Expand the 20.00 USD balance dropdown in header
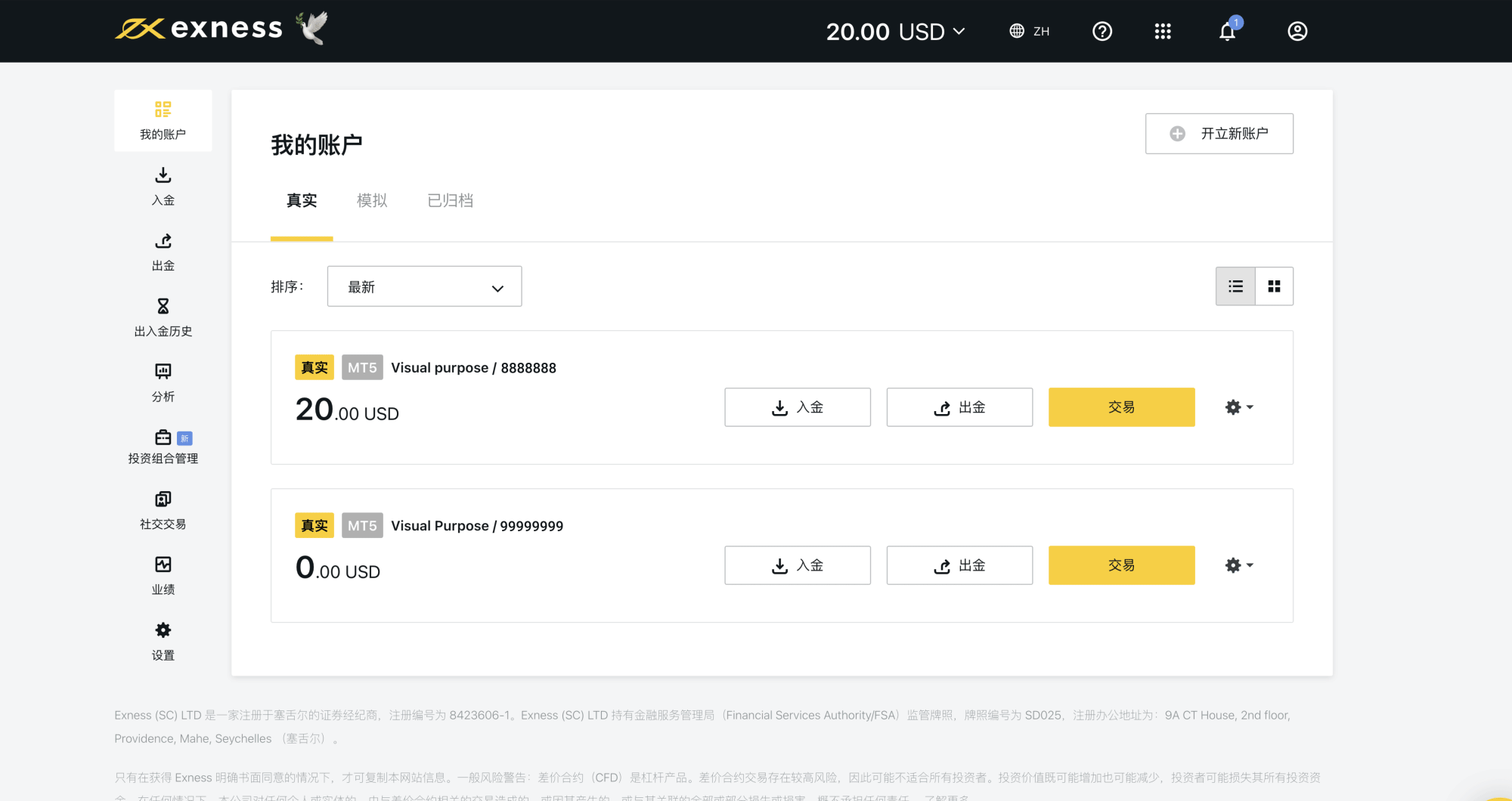The image size is (1512, 801). point(895,32)
